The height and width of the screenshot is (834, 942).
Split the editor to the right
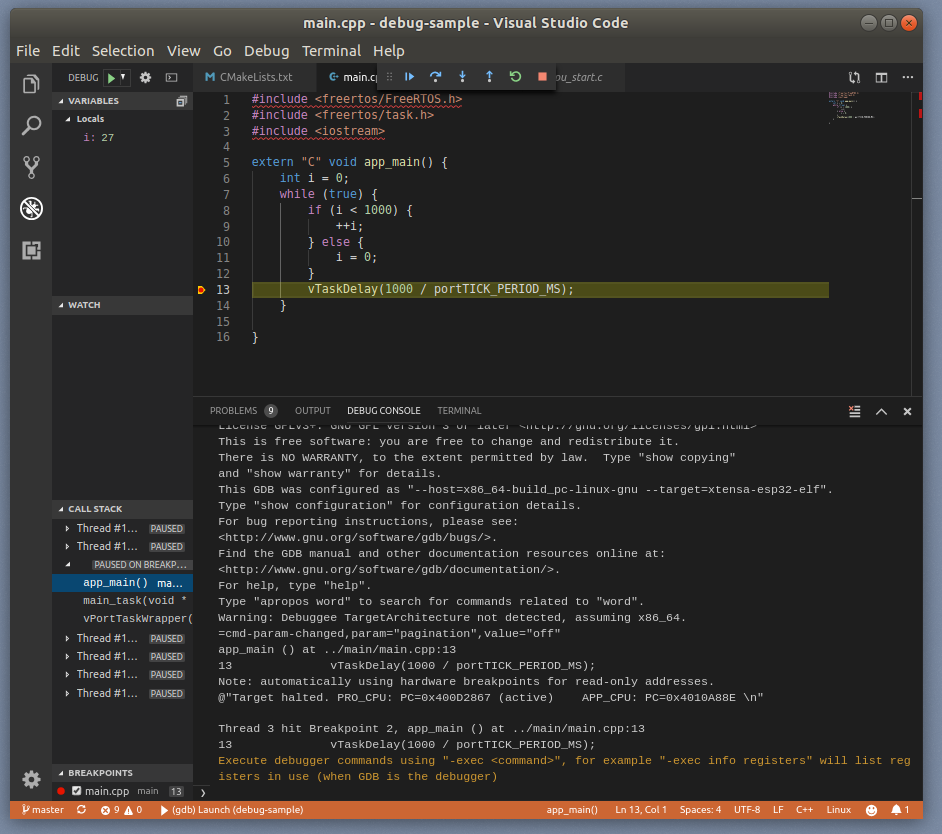[x=881, y=78]
